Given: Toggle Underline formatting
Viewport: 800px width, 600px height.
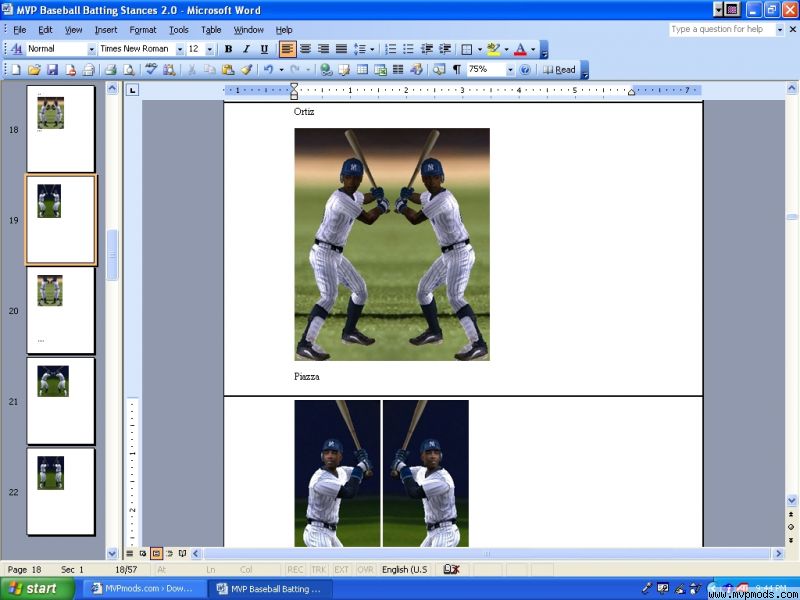Looking at the screenshot, I should point(264,49).
